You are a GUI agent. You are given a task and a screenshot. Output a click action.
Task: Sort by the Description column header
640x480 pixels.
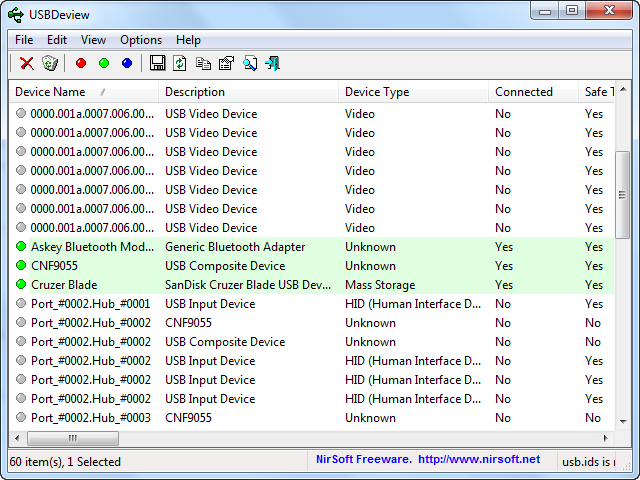(x=248, y=92)
